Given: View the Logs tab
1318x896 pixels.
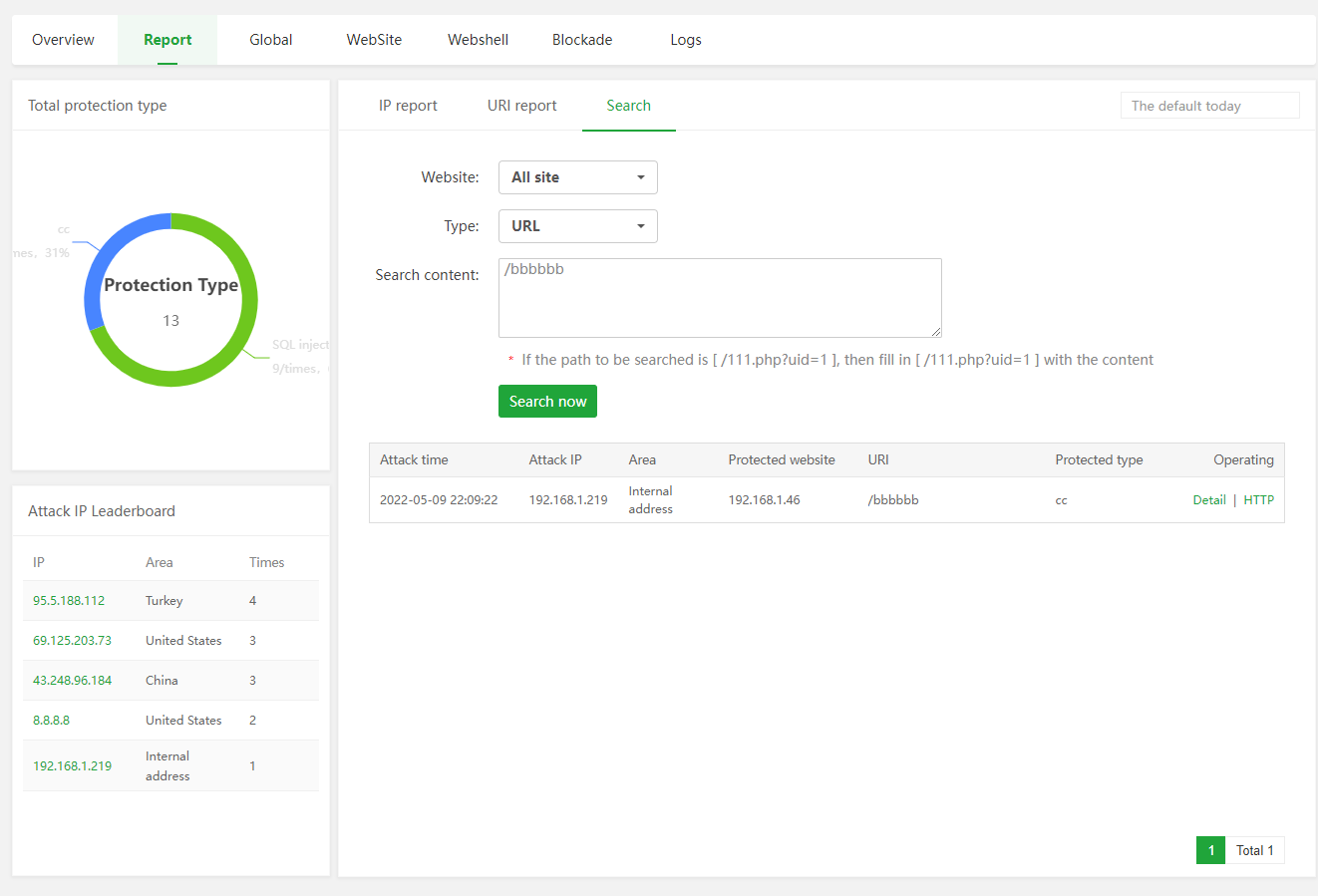Looking at the screenshot, I should pos(685,40).
